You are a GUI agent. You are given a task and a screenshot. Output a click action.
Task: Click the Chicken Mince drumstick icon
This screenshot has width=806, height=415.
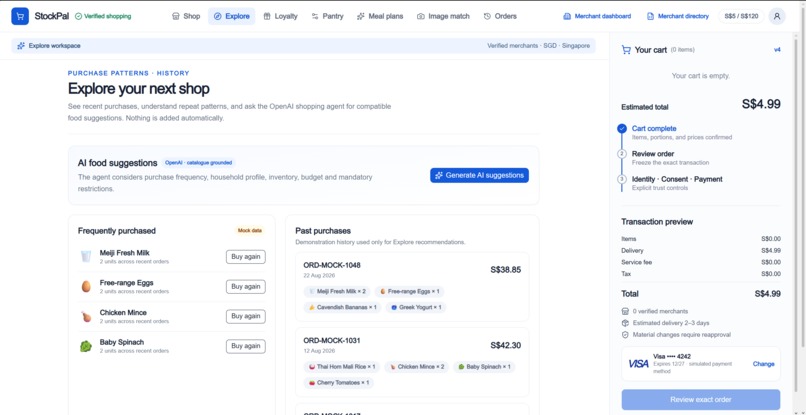[86, 316]
